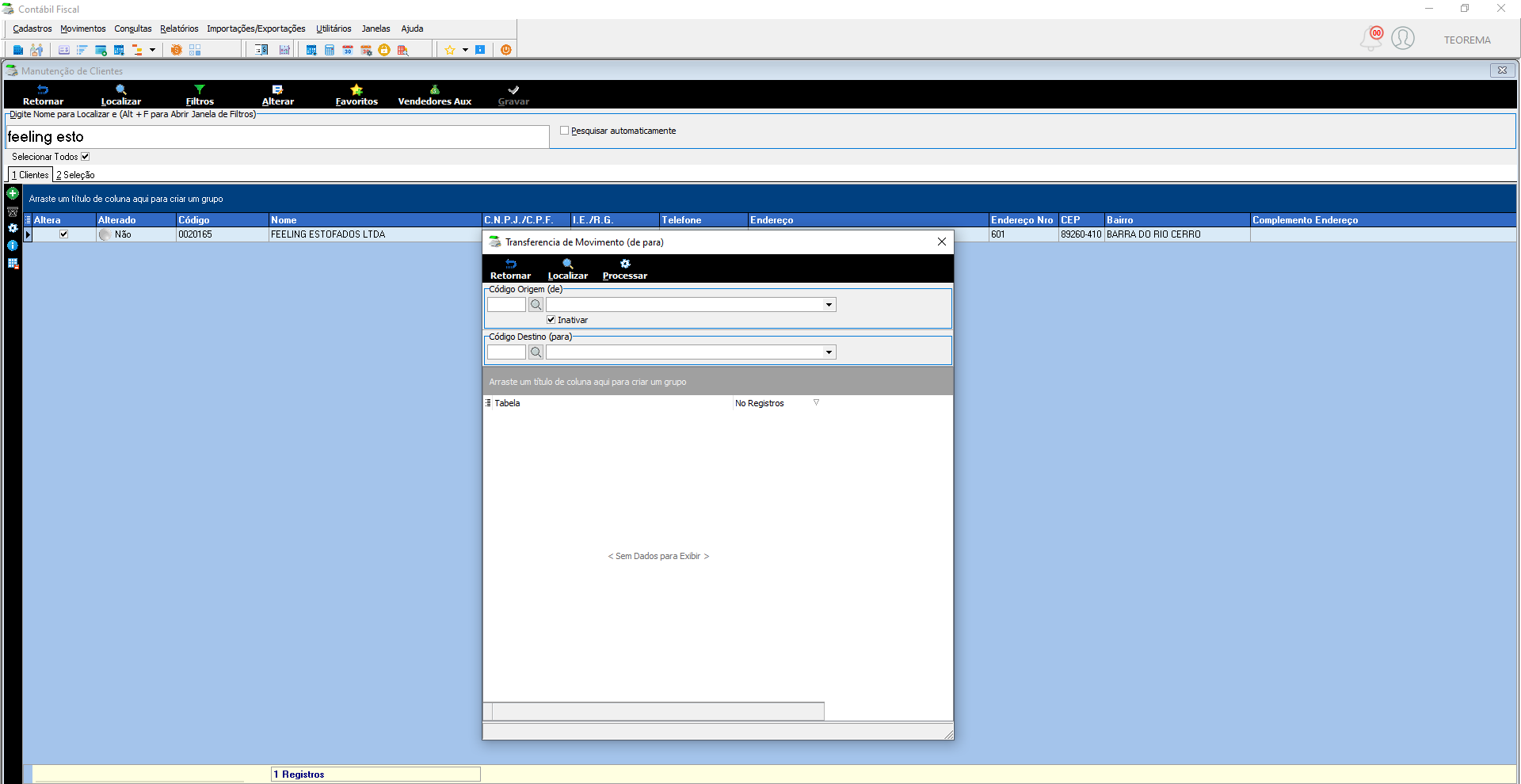Open the user profile avatar icon

tap(1403, 38)
